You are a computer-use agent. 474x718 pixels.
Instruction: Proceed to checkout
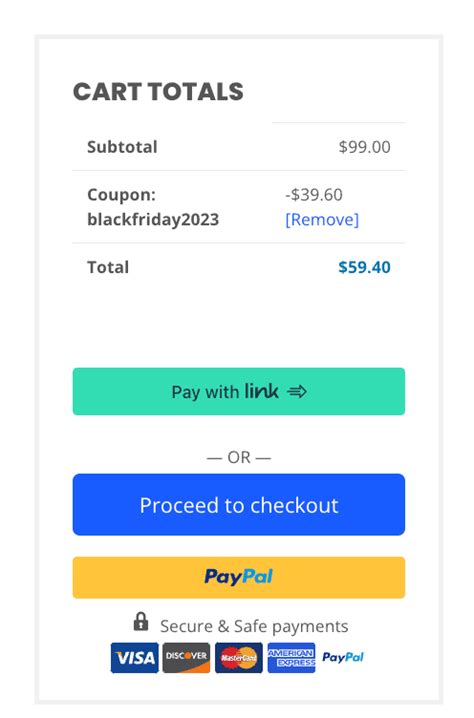point(239,505)
